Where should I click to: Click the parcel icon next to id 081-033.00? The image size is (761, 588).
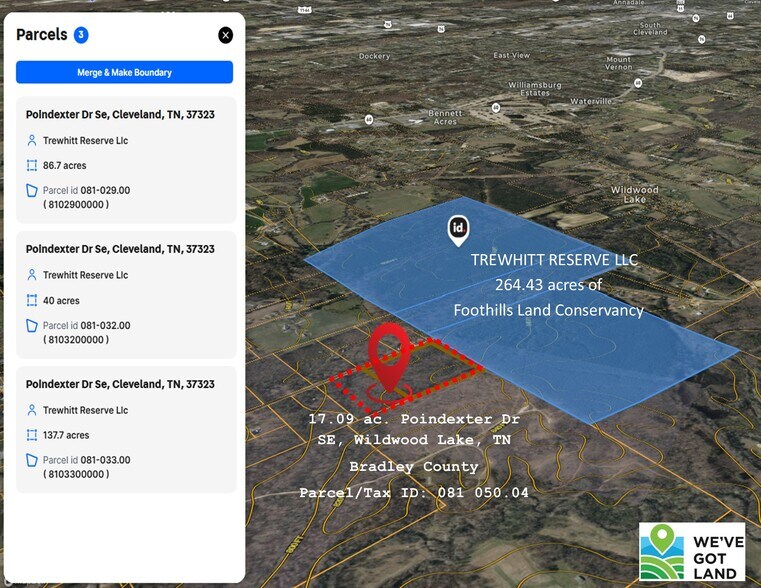(32, 461)
